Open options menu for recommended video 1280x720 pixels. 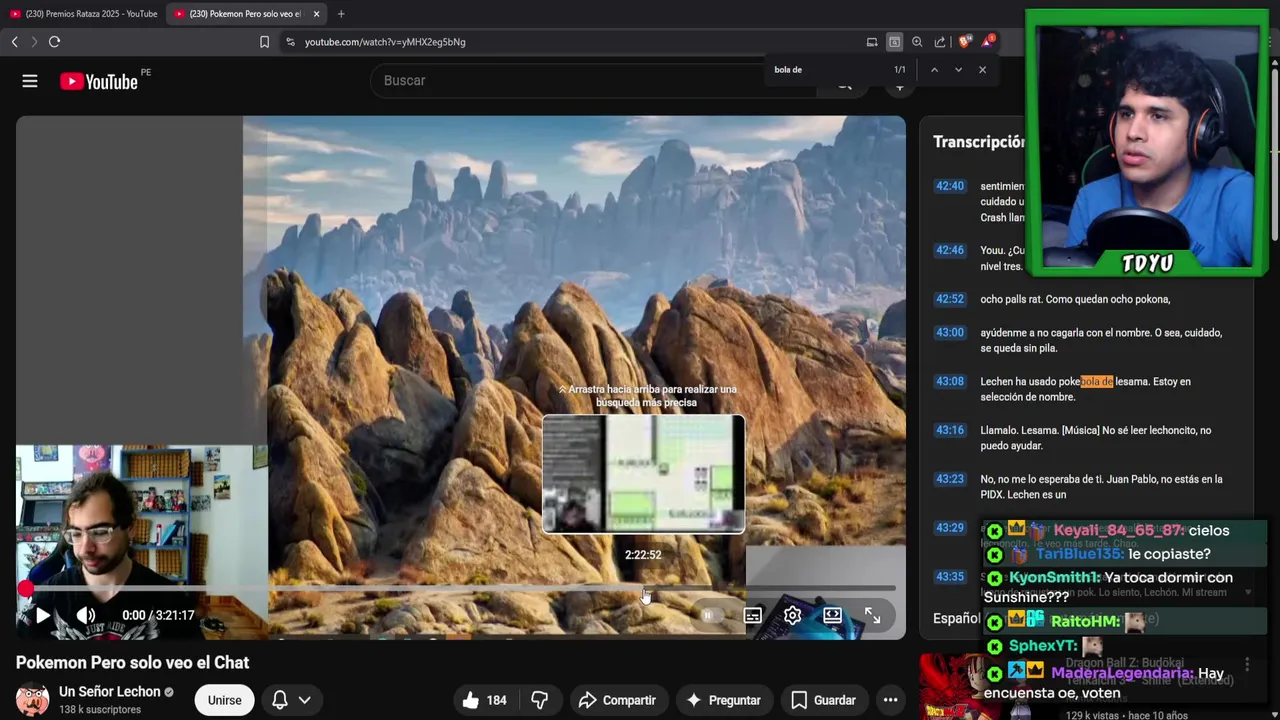pyautogui.click(x=1247, y=665)
